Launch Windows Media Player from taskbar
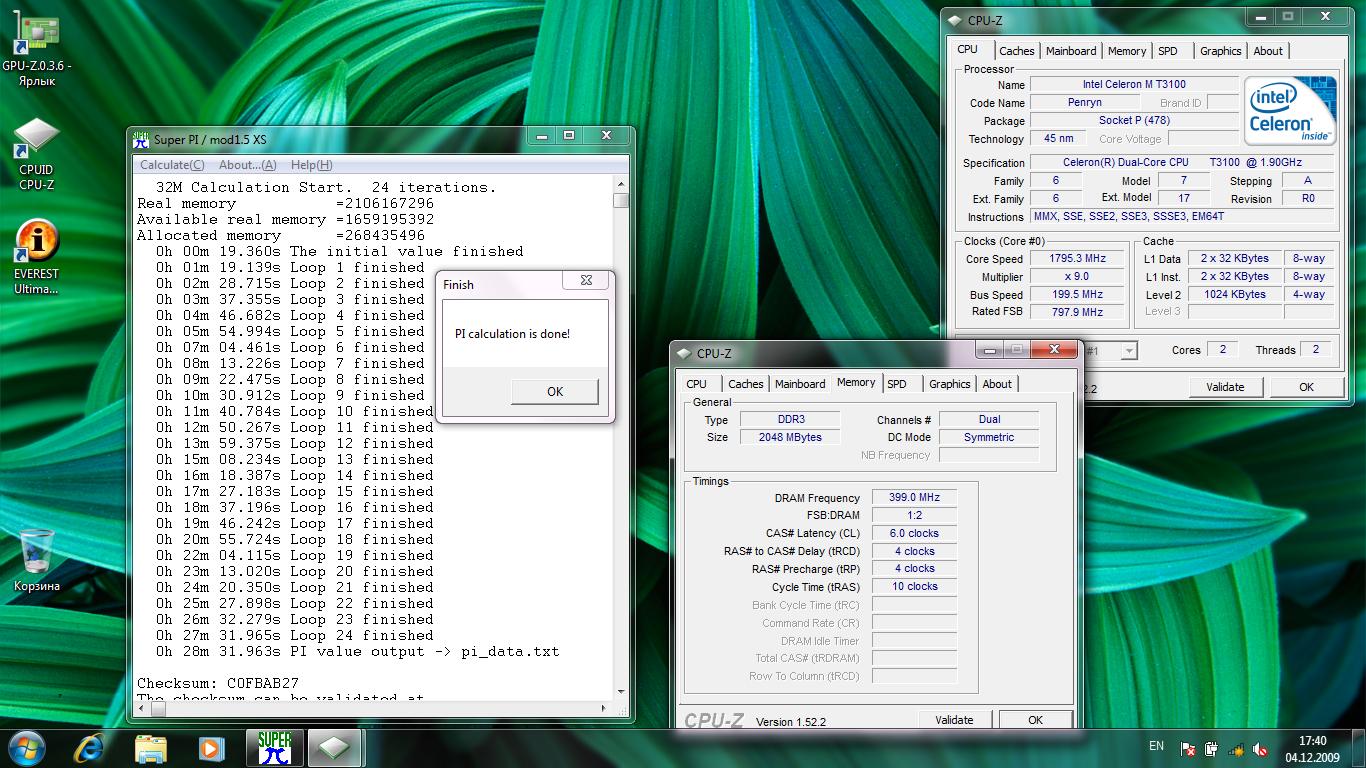 click(x=211, y=748)
